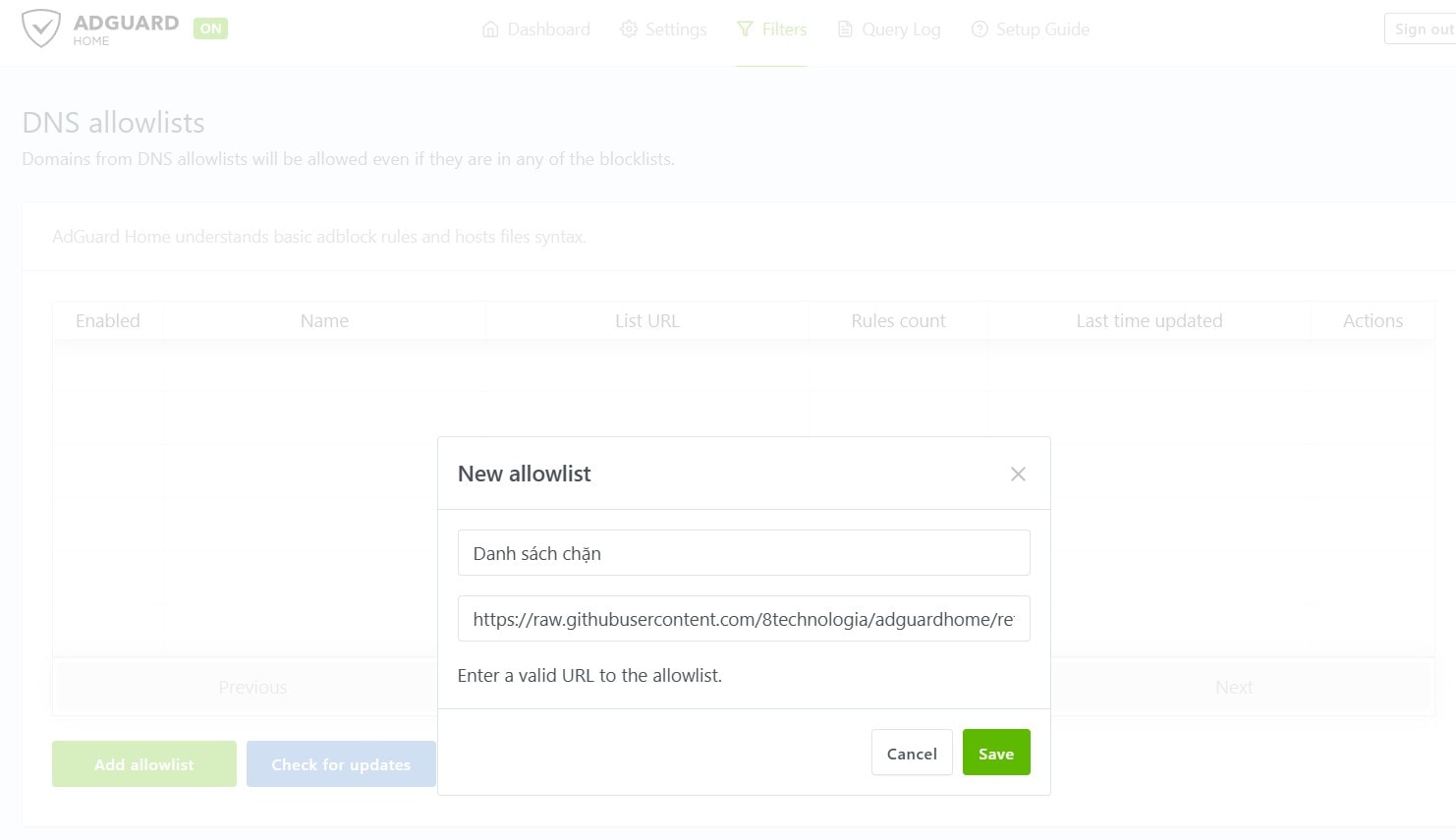Save the new allowlist

coord(995,754)
